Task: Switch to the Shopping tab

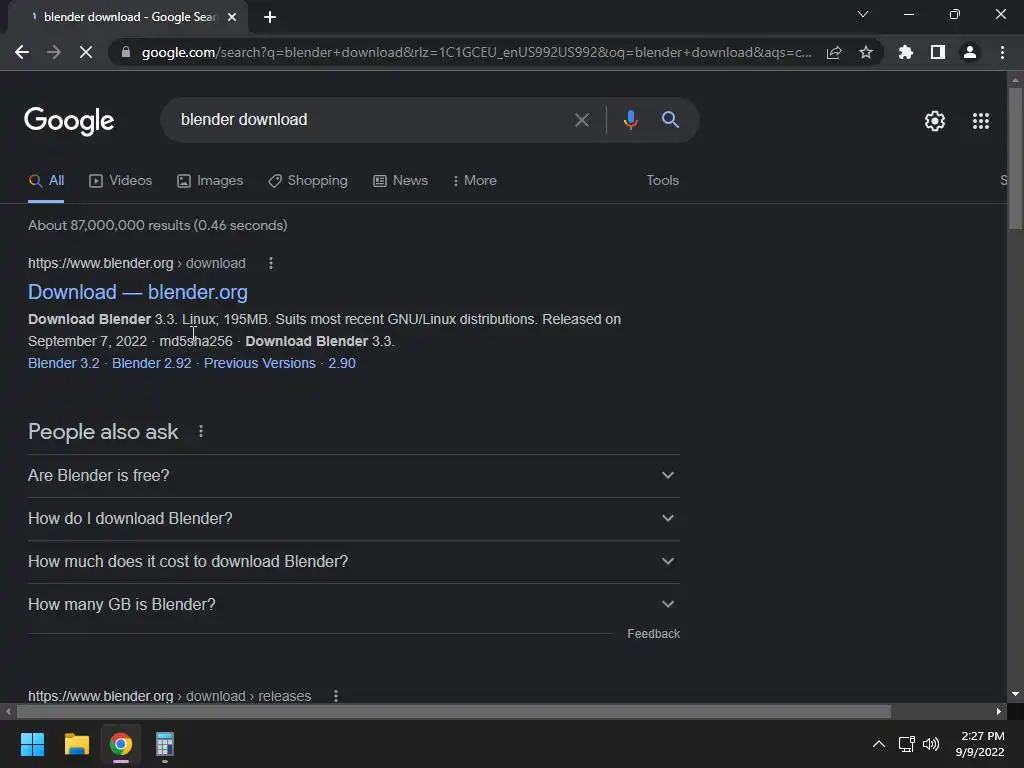Action: (x=308, y=180)
